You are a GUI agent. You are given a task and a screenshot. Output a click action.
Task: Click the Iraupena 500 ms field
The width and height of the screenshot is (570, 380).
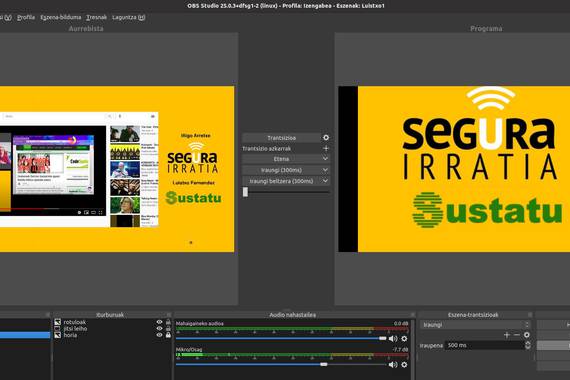485,345
